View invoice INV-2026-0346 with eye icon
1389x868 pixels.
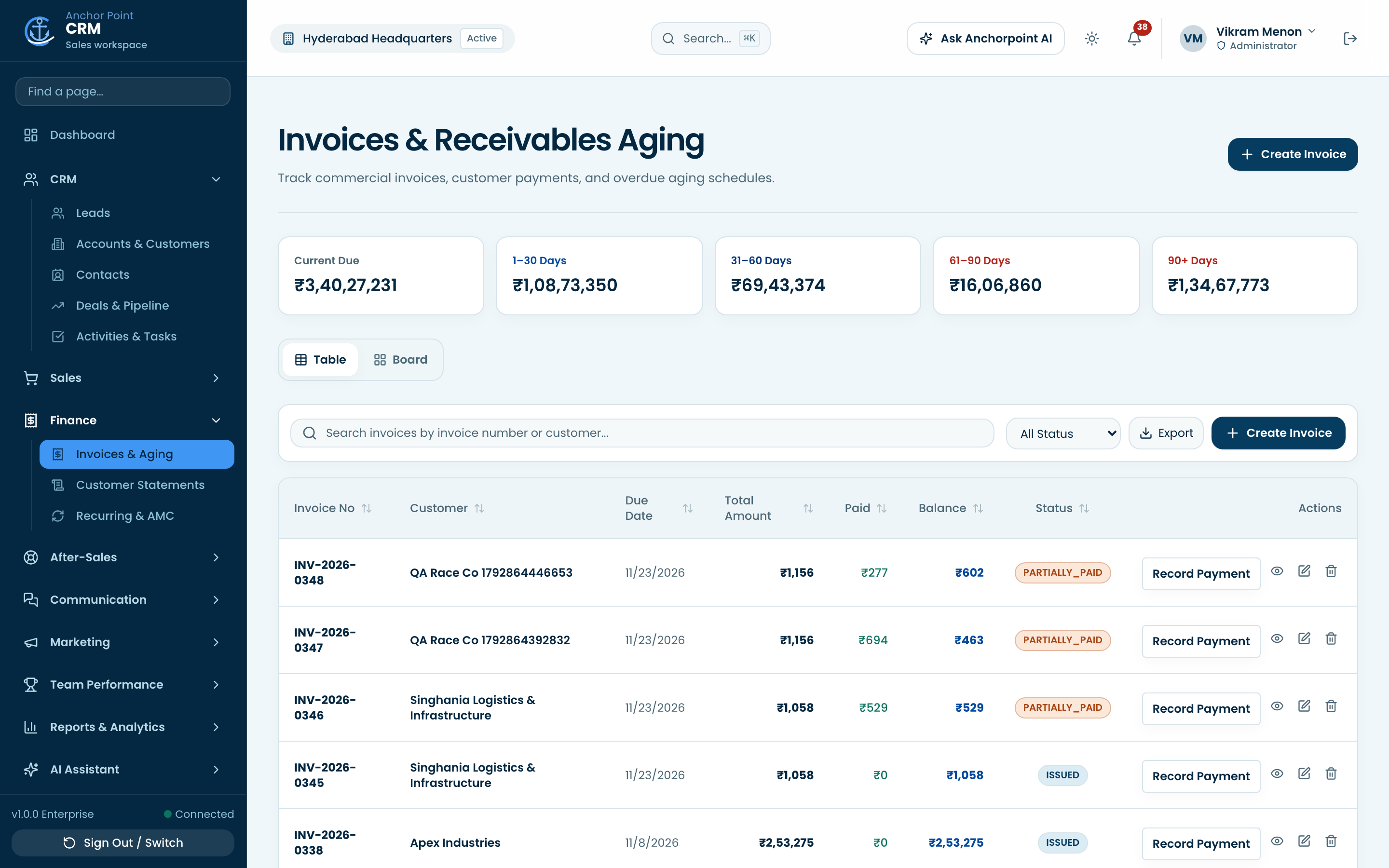click(1277, 706)
